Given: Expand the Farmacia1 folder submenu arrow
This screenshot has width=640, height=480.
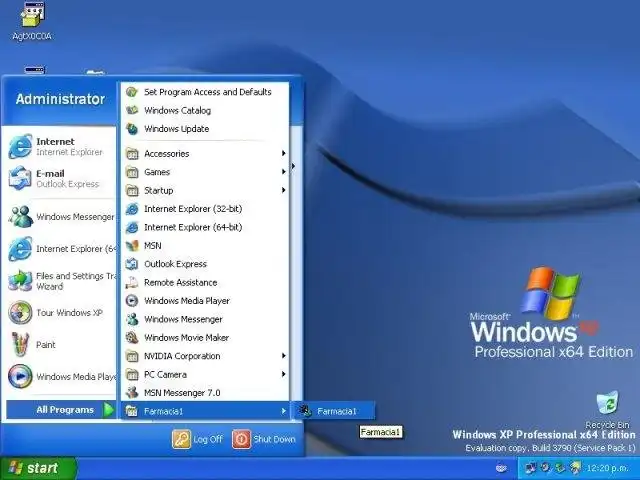Looking at the screenshot, I should point(283,411).
